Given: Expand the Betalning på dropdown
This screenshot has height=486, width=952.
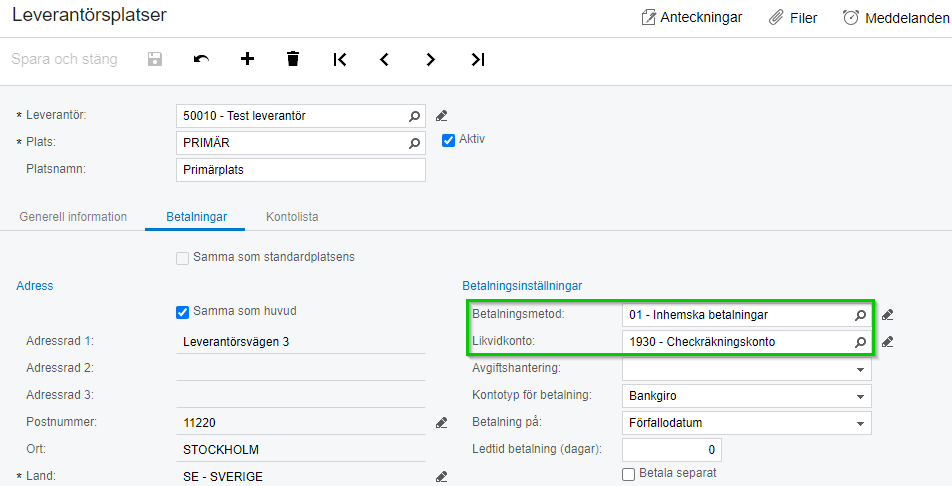Looking at the screenshot, I should 860,423.
